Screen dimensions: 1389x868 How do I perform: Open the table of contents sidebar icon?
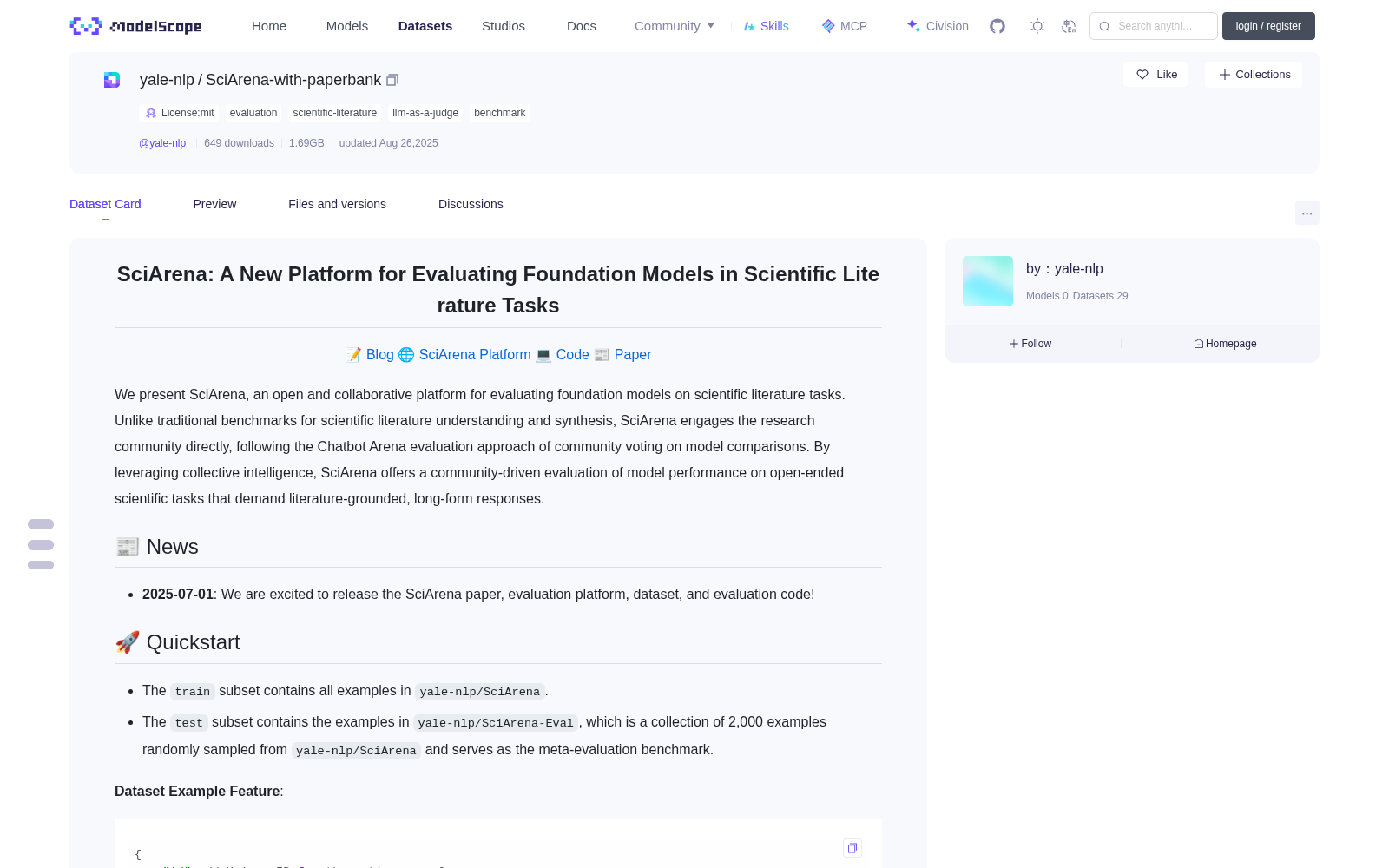pyautogui.click(x=41, y=544)
